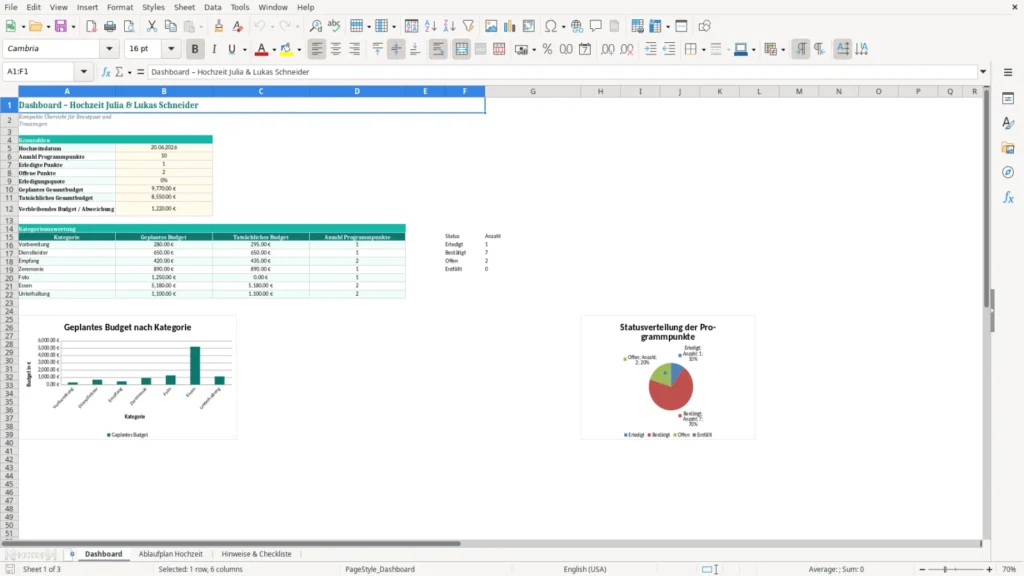Insert special character (Omega icon)
Image resolution: width=1024 pixels, height=576 pixels.
click(551, 26)
